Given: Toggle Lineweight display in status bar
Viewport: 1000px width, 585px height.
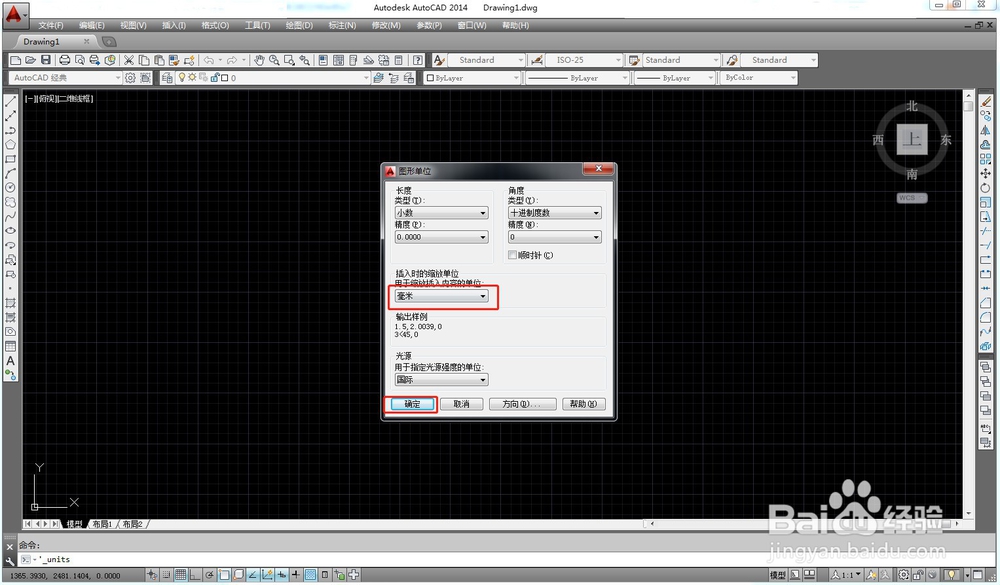Looking at the screenshot, I should pyautogui.click(x=295, y=575).
